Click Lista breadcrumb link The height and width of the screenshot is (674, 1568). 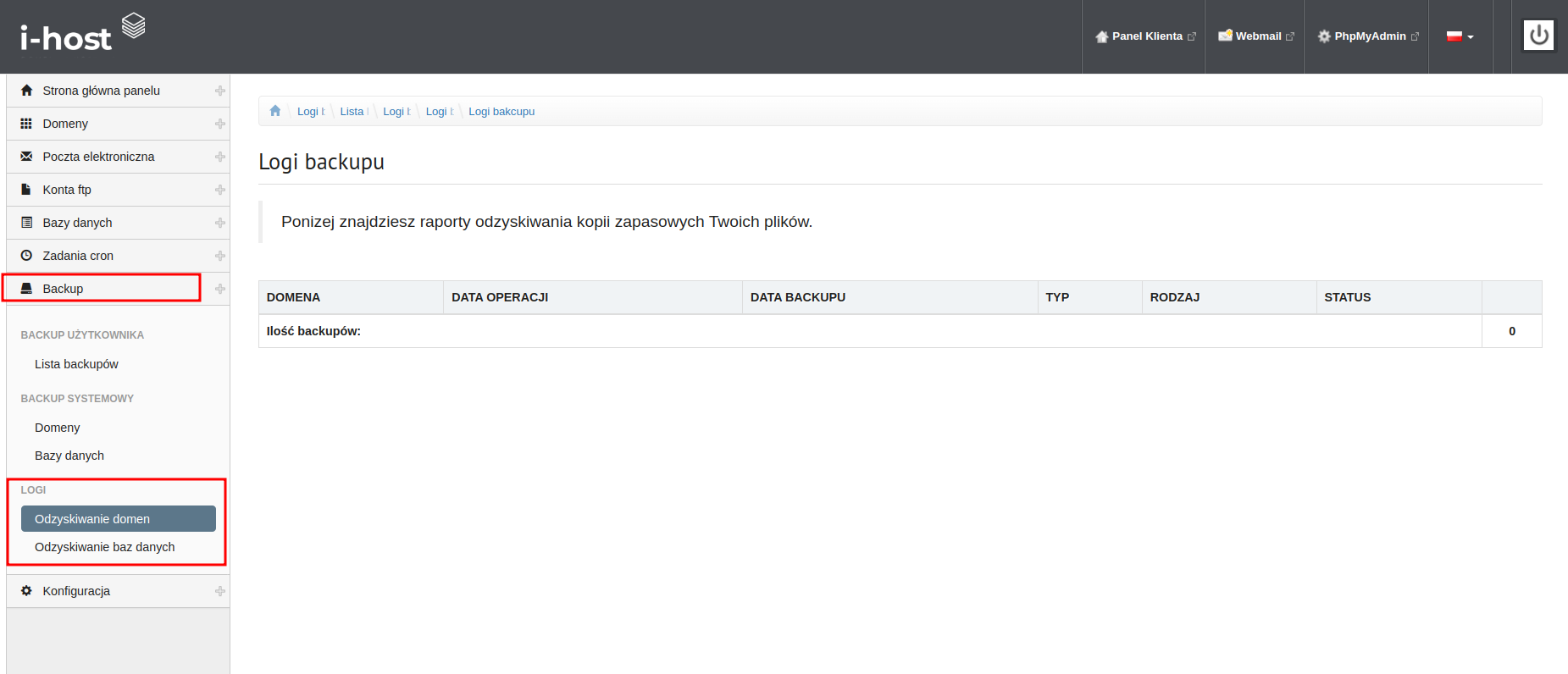[352, 112]
